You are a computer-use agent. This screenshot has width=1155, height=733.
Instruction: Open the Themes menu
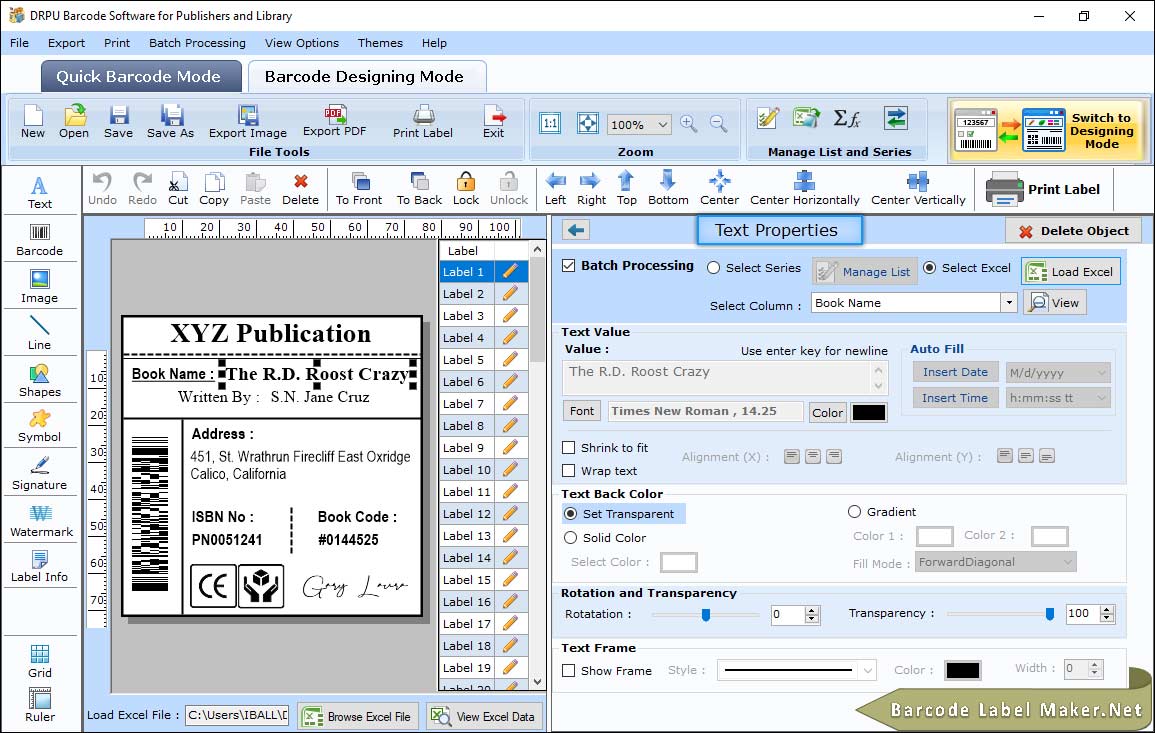(380, 43)
